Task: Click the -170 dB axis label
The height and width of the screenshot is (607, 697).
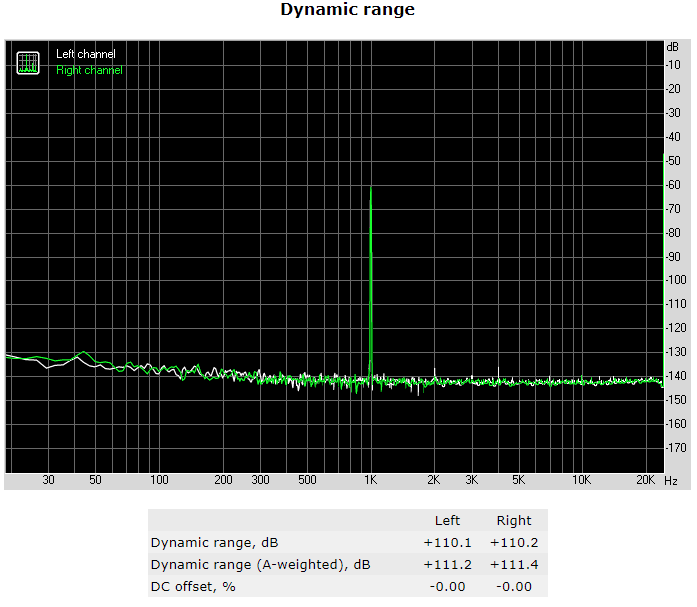Action: pyautogui.click(x=676, y=448)
